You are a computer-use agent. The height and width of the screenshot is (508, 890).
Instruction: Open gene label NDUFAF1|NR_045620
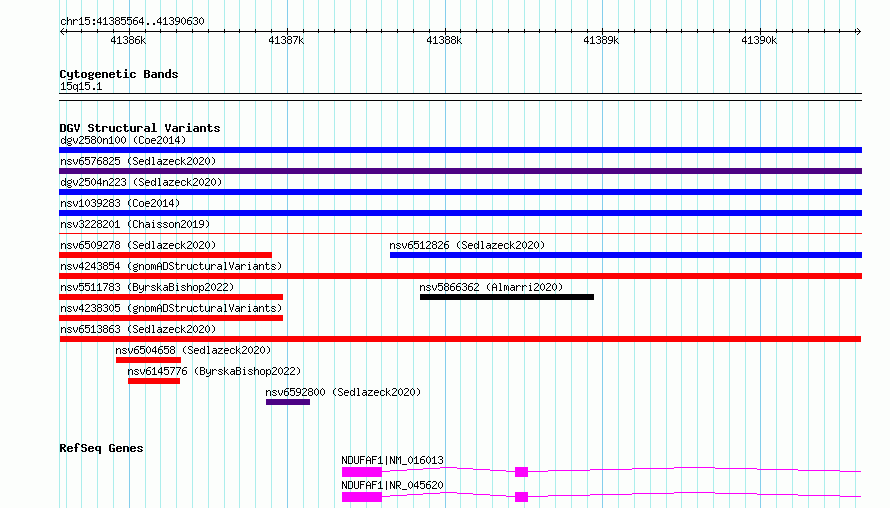click(392, 485)
